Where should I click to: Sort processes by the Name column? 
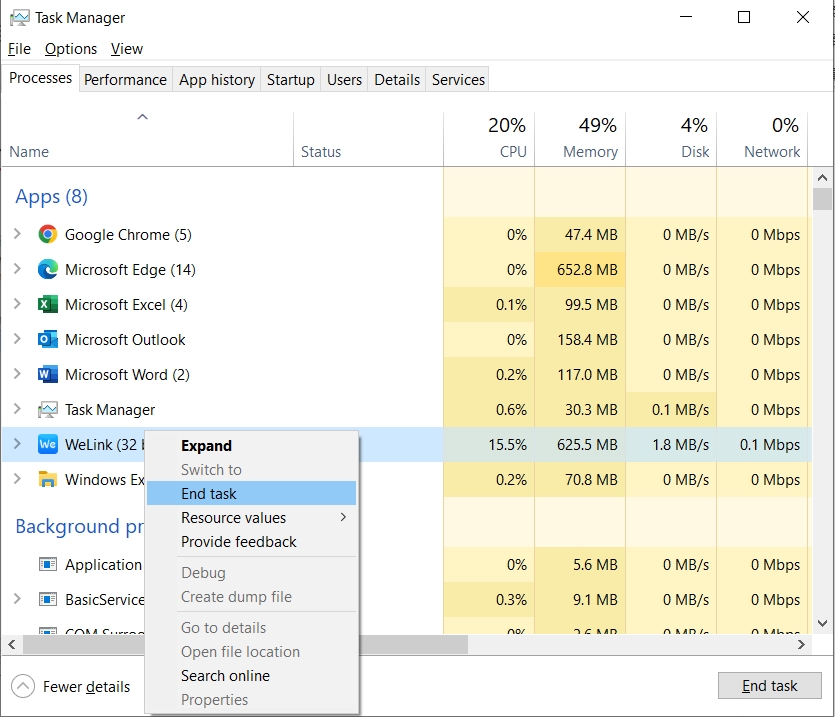click(x=147, y=140)
